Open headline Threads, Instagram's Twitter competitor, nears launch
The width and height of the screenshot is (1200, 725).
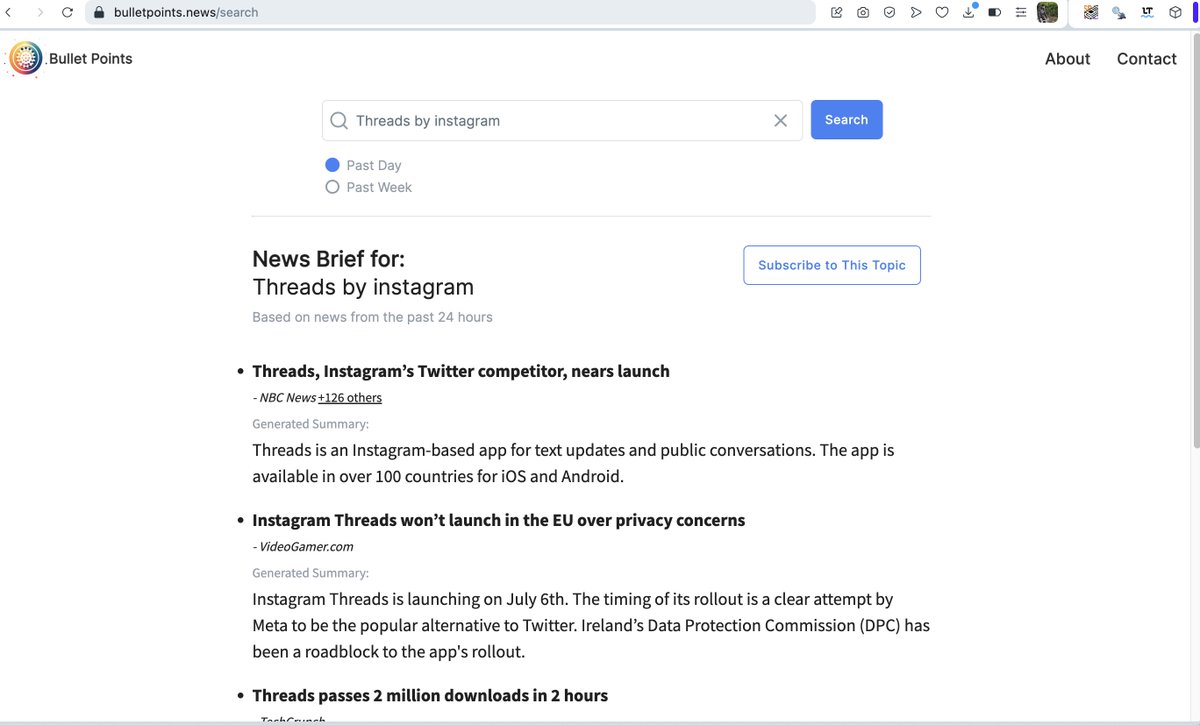[x=461, y=371]
